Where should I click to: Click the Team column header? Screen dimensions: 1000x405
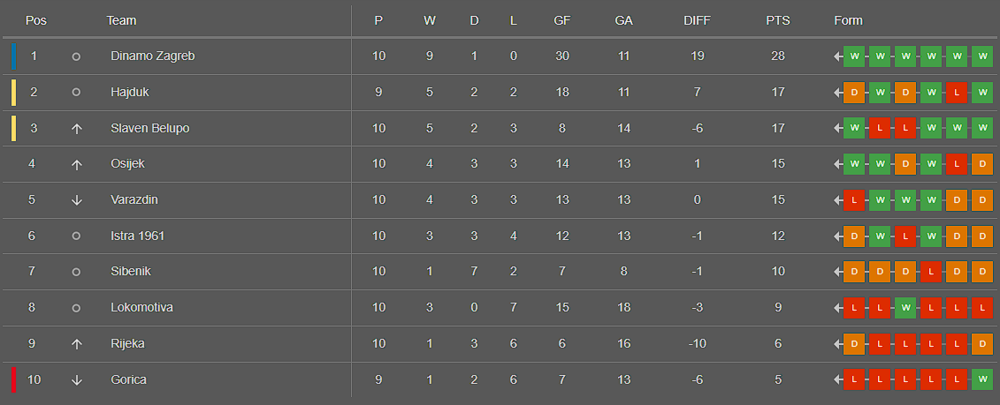click(121, 21)
